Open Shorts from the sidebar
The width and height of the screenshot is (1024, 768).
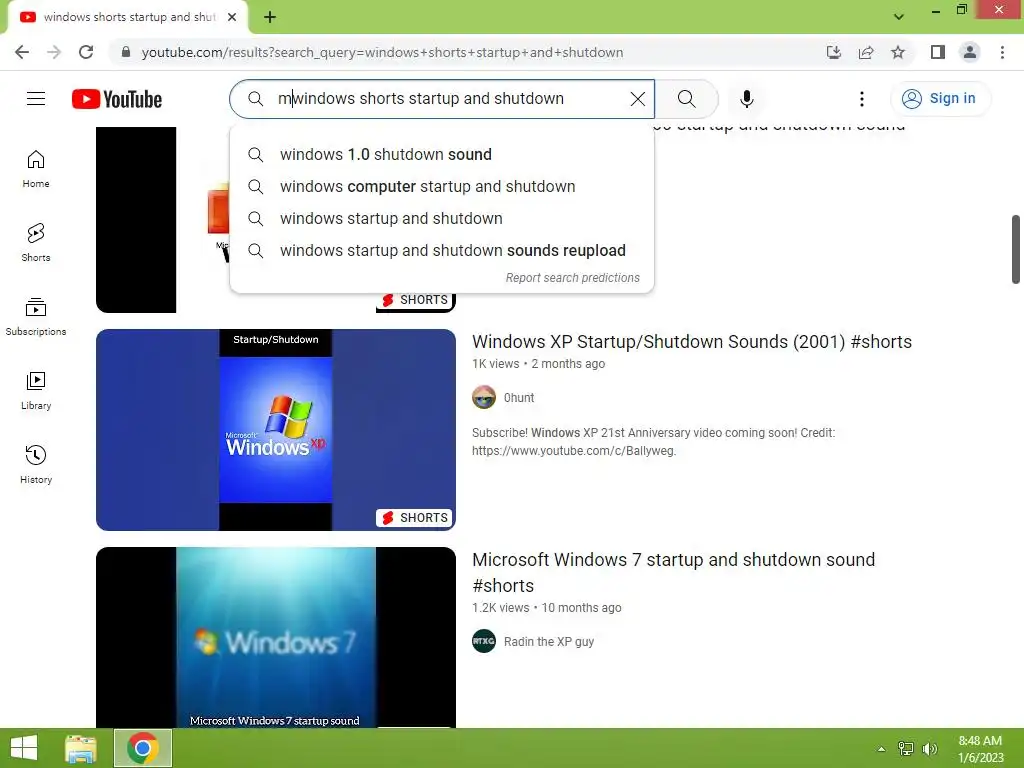click(36, 243)
